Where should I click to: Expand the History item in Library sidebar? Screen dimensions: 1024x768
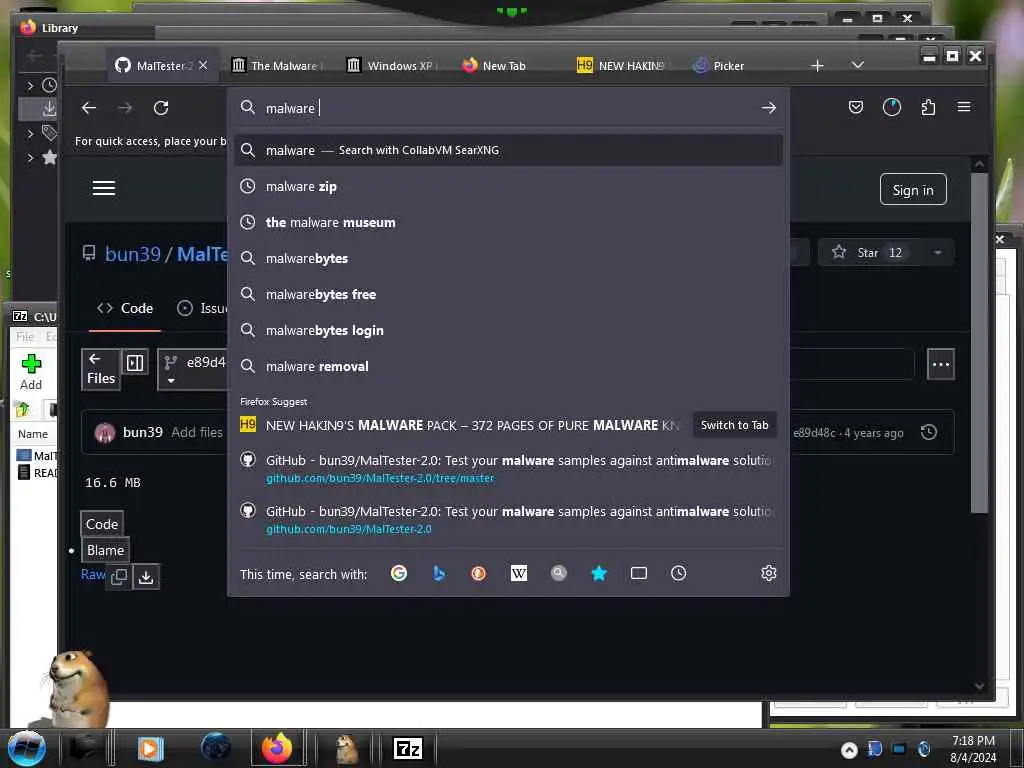coord(30,86)
